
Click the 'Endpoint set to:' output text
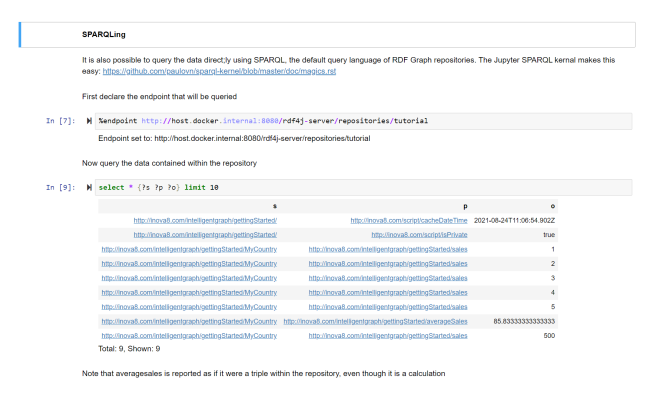234,138
